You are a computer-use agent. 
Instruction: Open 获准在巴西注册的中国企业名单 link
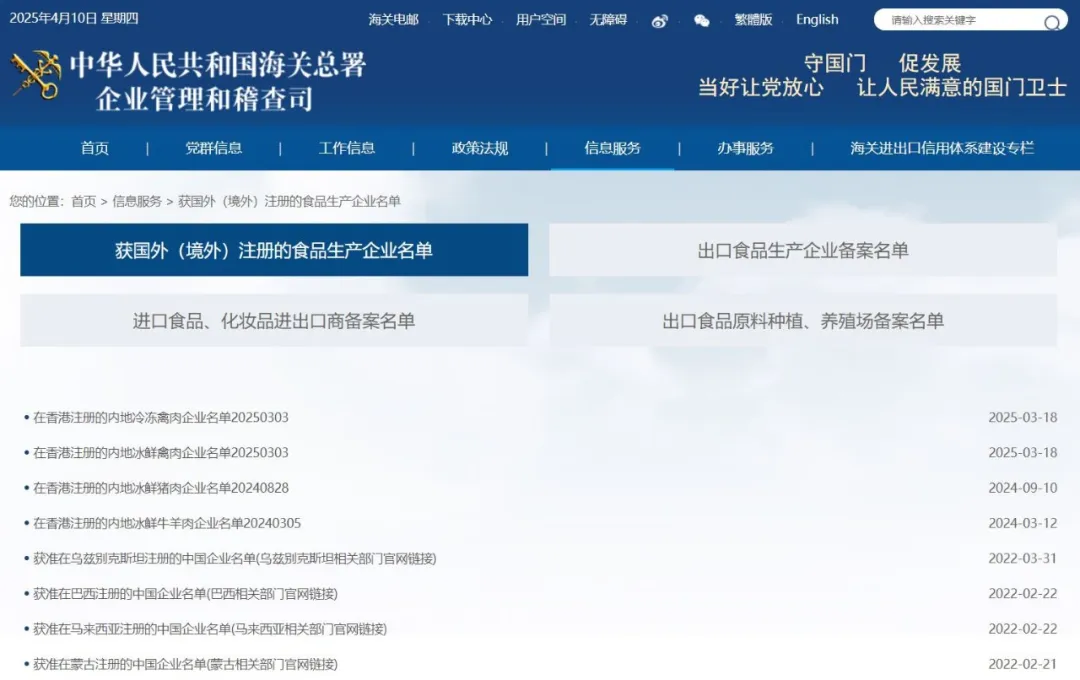point(185,594)
